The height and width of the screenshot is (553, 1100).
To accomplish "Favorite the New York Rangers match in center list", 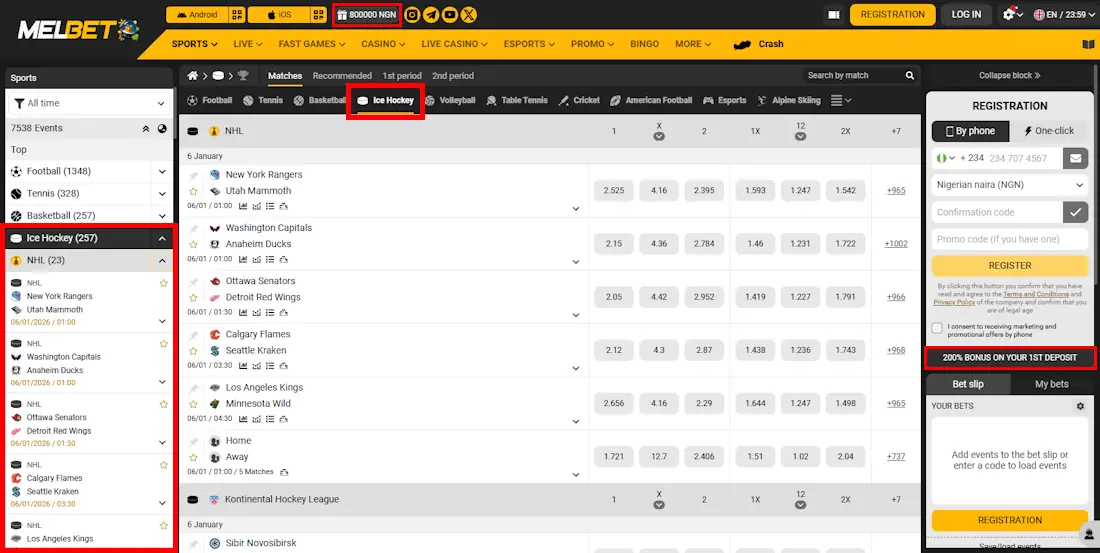I will 194,191.
